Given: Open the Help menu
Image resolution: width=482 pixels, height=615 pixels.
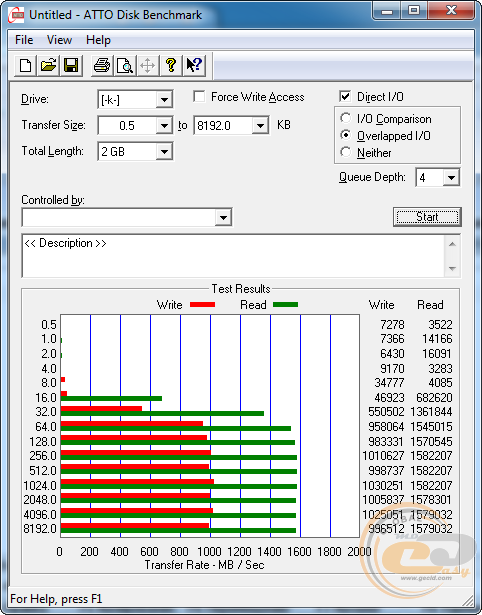Looking at the screenshot, I should click(x=98, y=40).
